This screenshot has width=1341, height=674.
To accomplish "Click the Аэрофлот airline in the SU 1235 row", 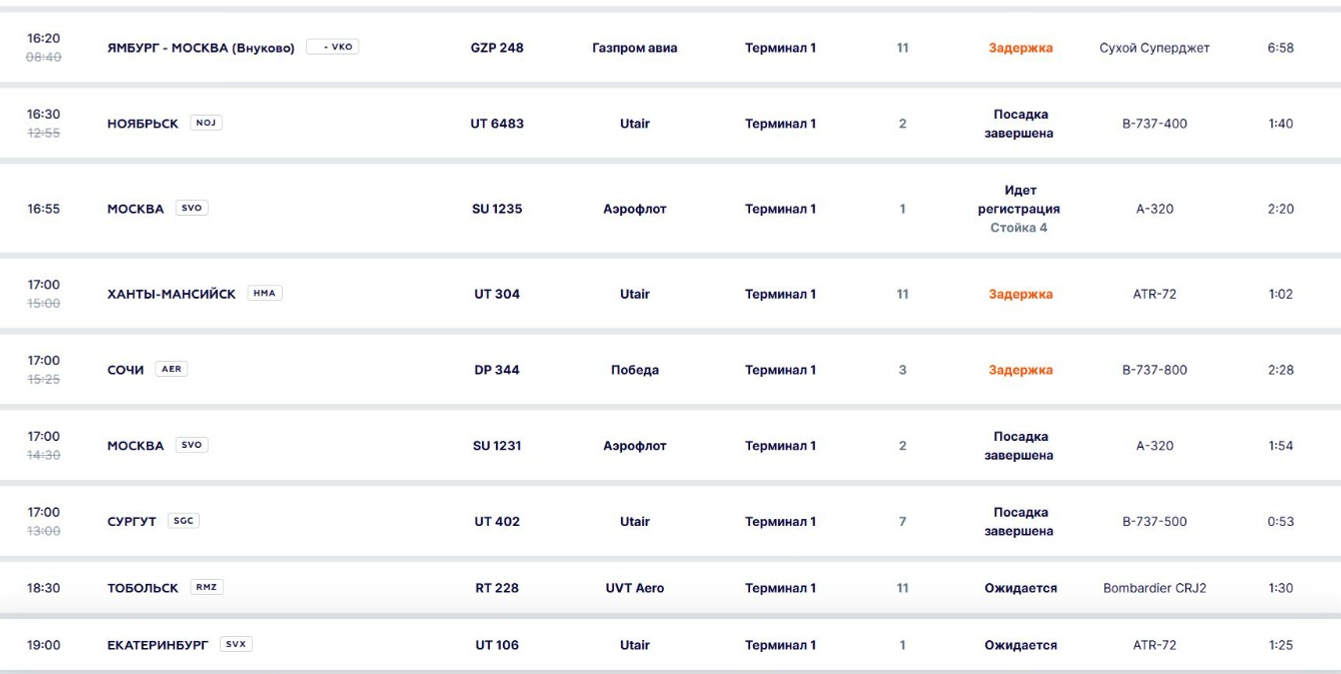I will pyautogui.click(x=634, y=209).
